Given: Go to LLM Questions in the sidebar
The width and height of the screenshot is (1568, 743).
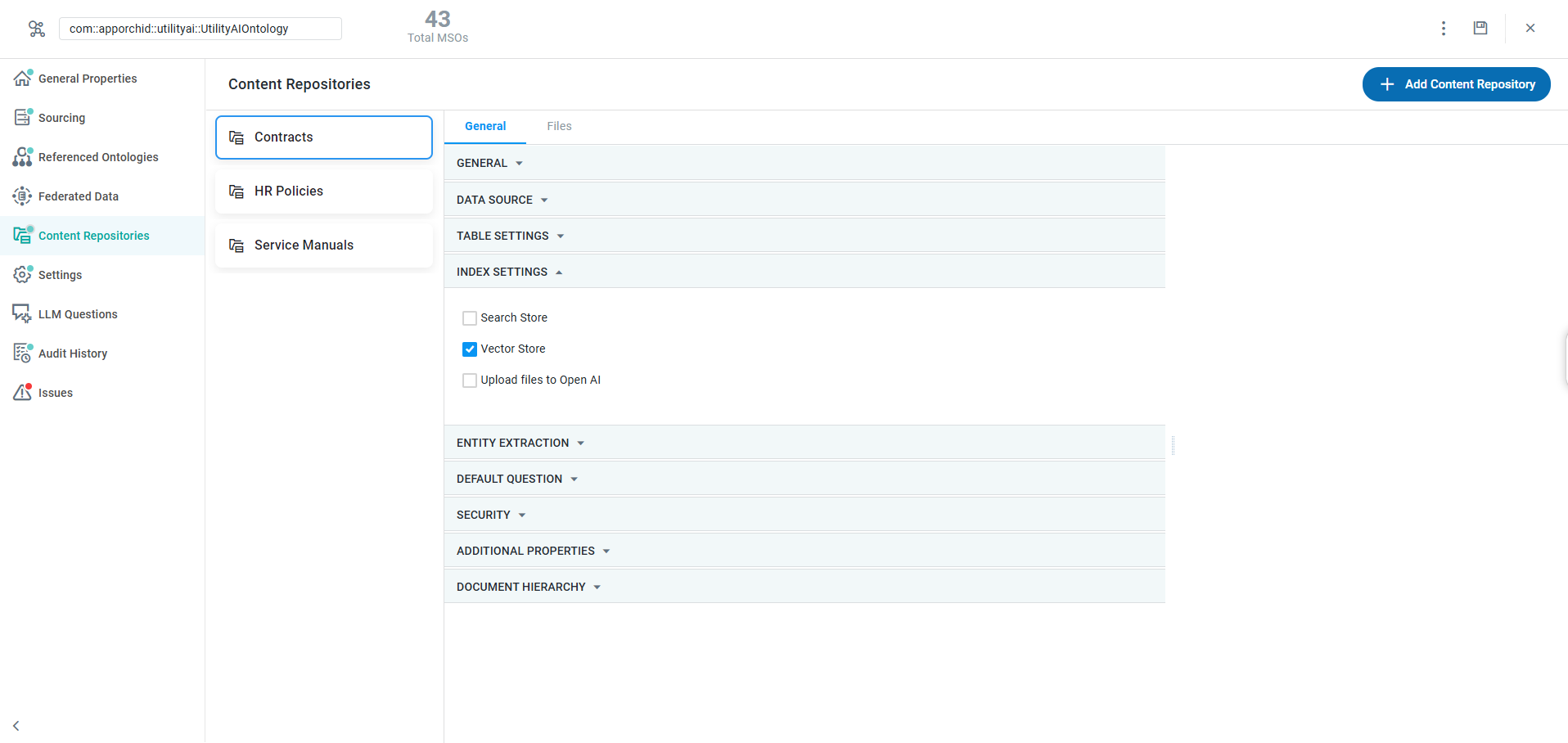Looking at the screenshot, I should click(x=78, y=314).
